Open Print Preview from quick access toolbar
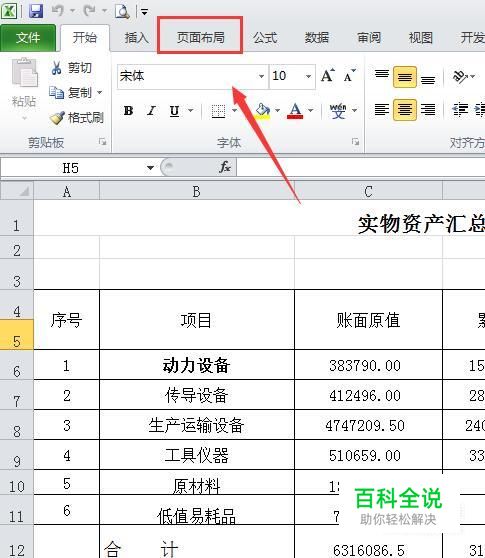The height and width of the screenshot is (558, 485). [x=122, y=11]
